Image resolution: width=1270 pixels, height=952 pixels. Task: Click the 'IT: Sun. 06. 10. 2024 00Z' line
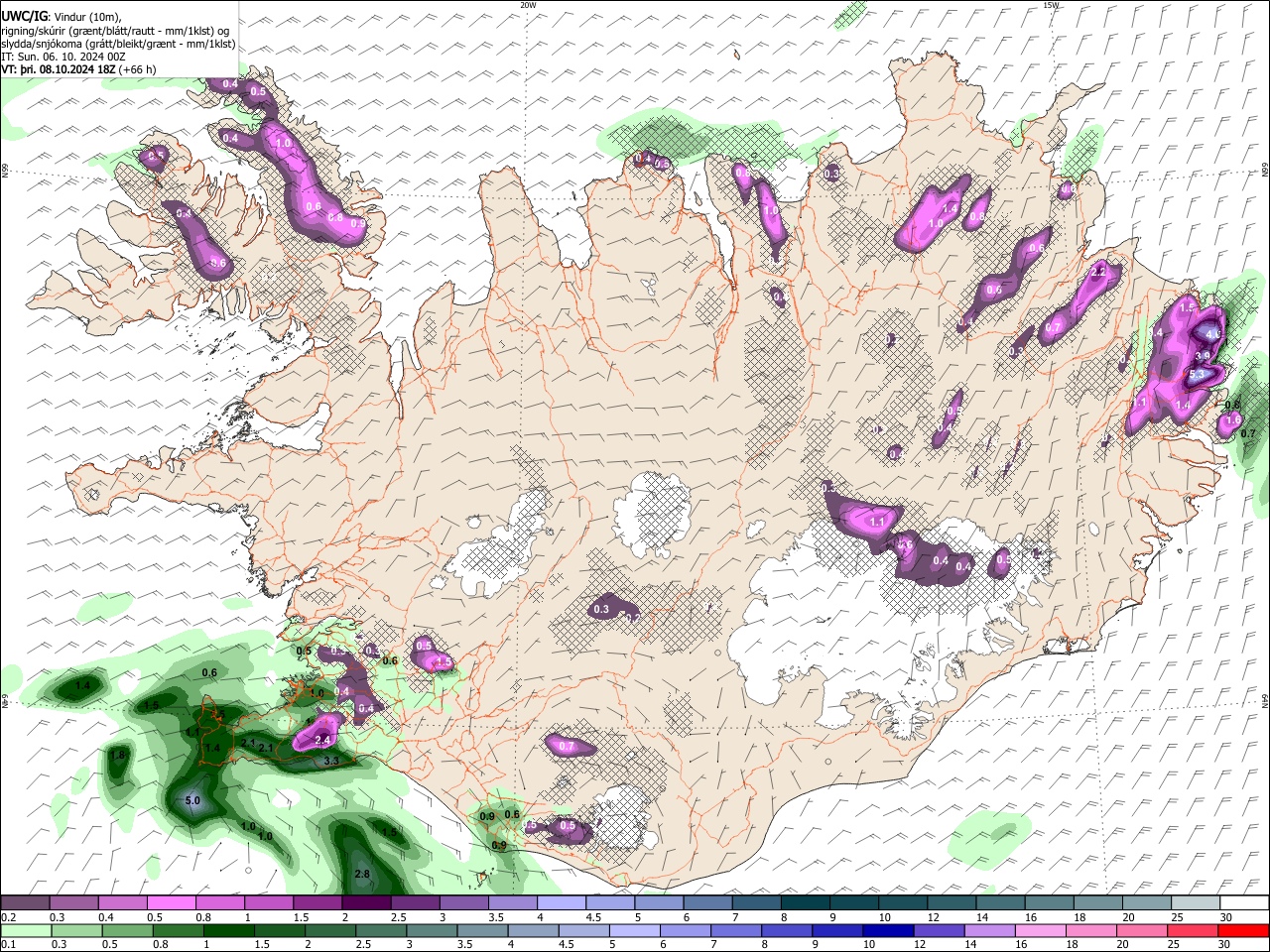coord(63,57)
